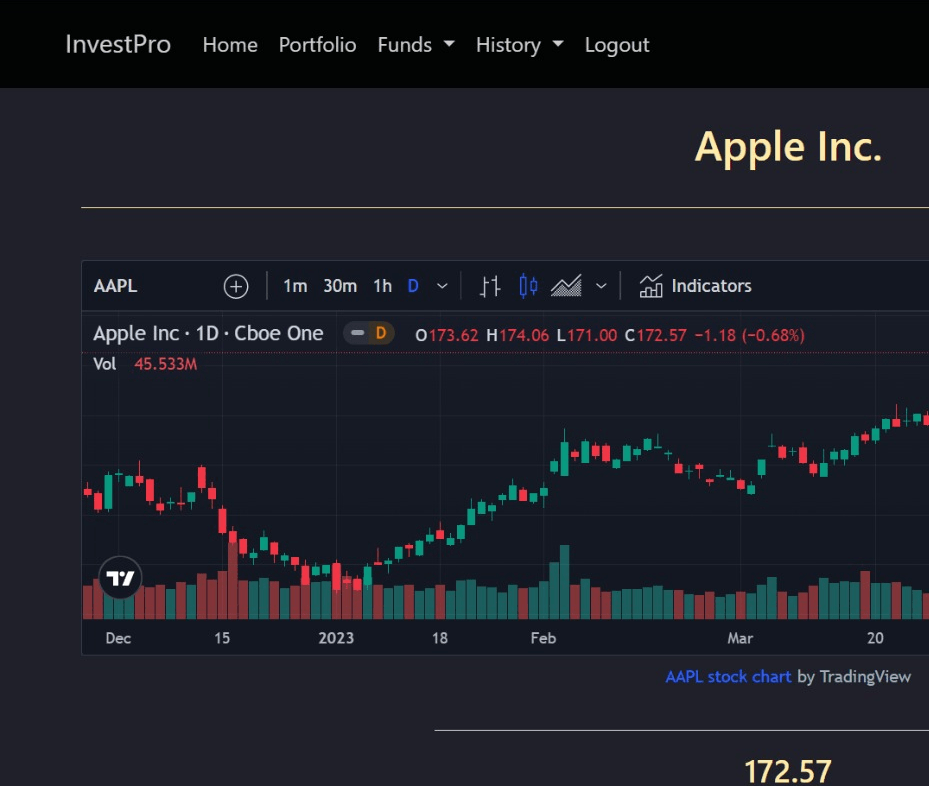Open the AAPL stock chart link
The height and width of the screenshot is (786, 929).
[x=728, y=676]
